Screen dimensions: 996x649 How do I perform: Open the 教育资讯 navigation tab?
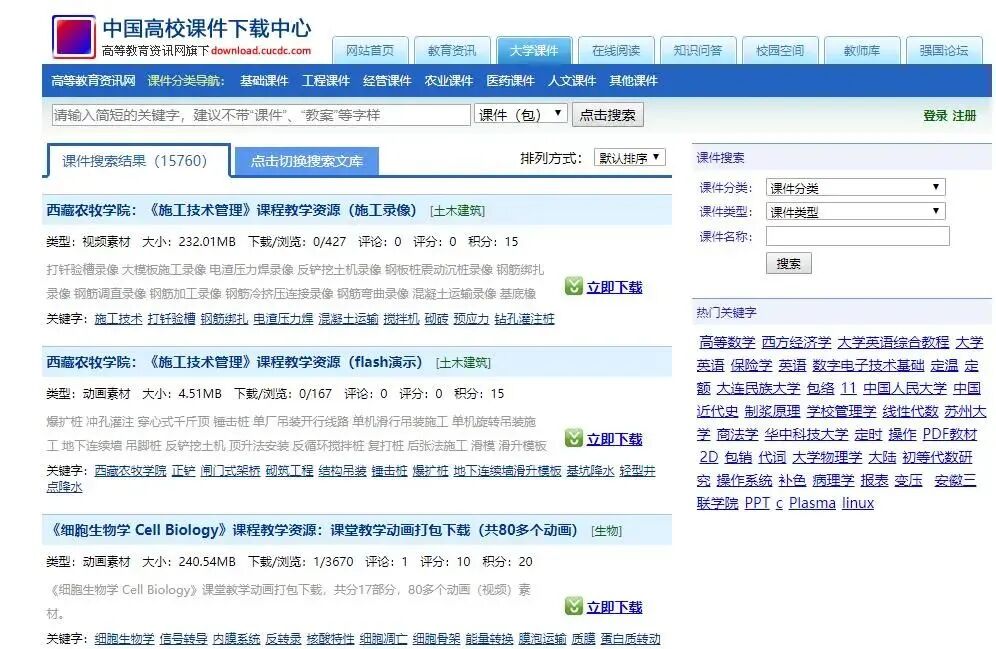pyautogui.click(x=454, y=50)
